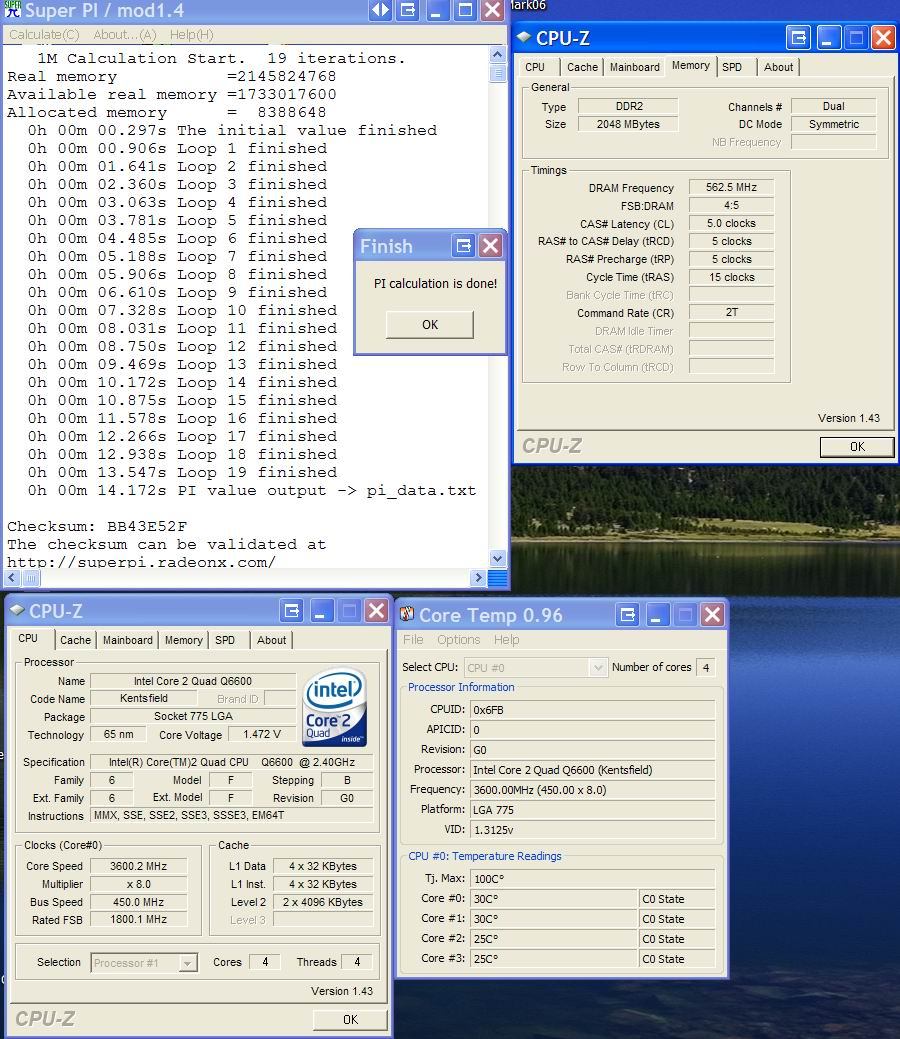Click the Checksum: BB43E52F line
Viewport: 900px width, 1039px height.
pyautogui.click(x=97, y=527)
